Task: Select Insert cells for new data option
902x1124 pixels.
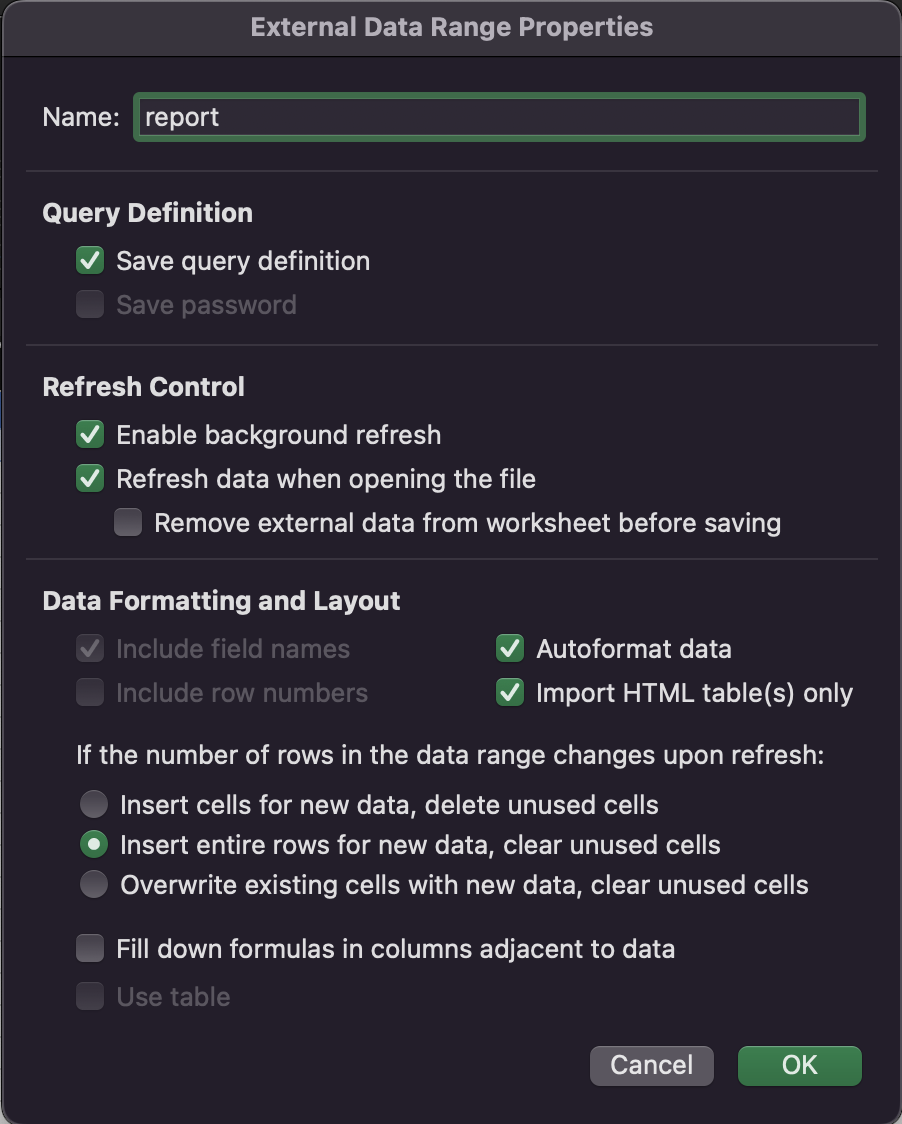Action: (93, 804)
